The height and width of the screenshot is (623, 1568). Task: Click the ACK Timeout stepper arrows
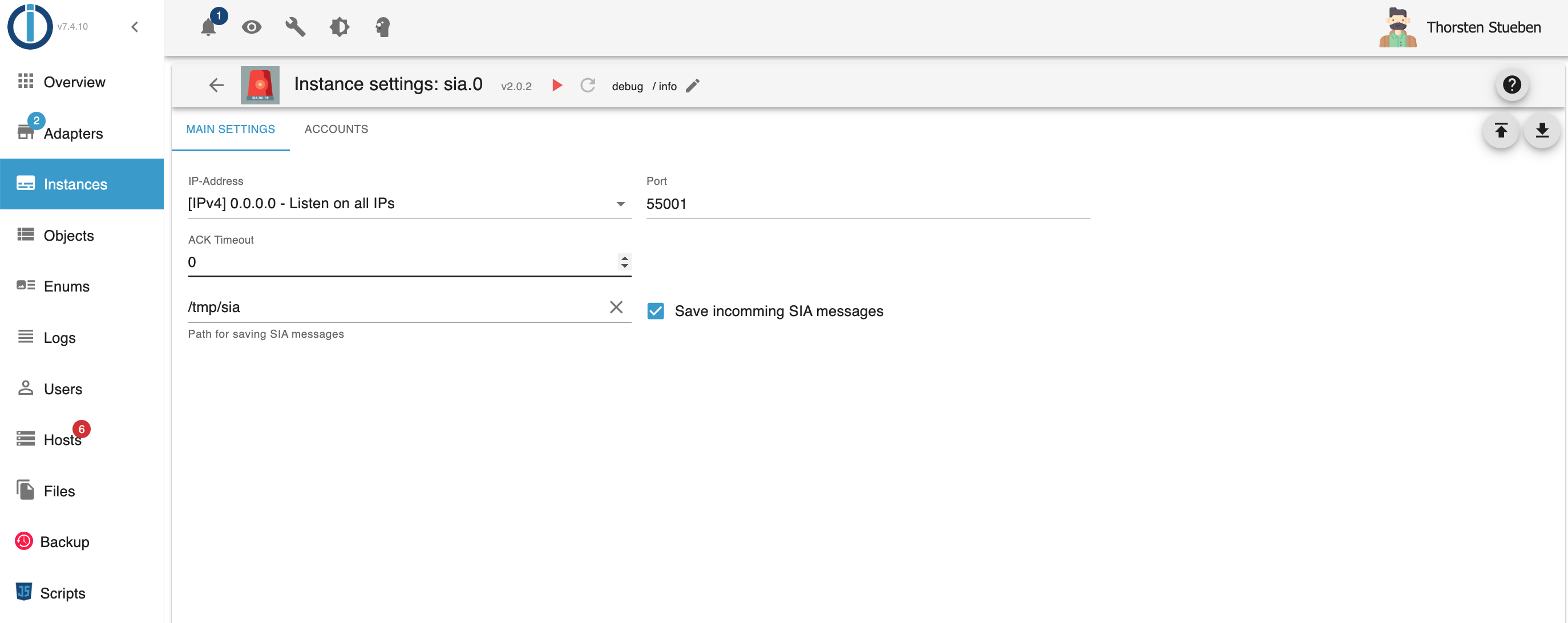click(625, 262)
